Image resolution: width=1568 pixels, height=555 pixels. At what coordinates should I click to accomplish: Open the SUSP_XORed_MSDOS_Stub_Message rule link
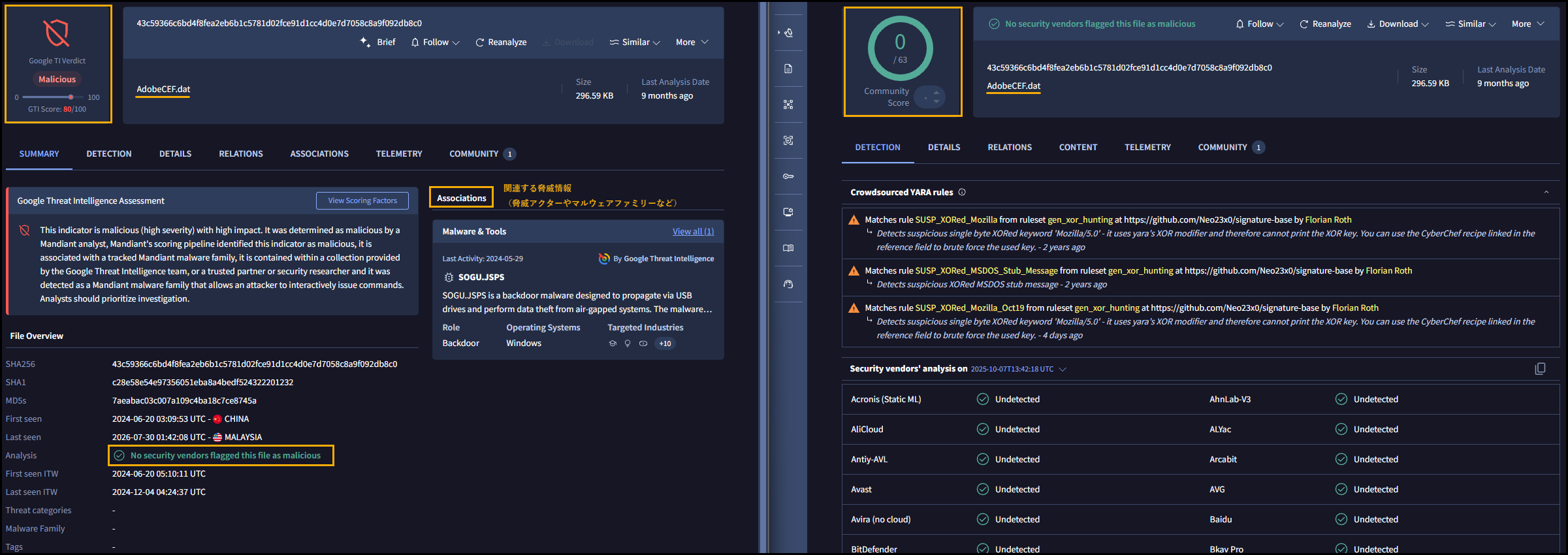tap(986, 271)
